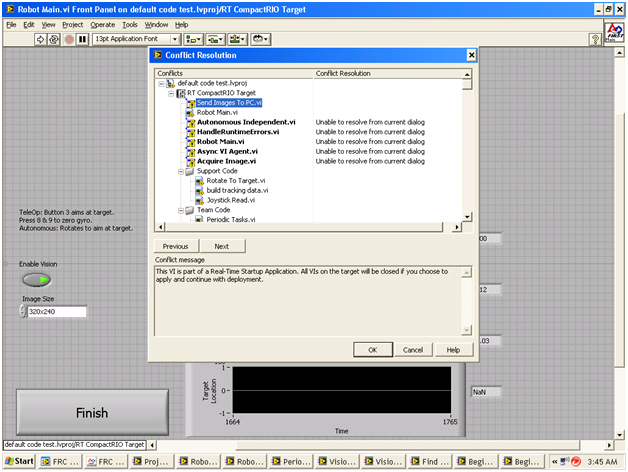Click conflicts list scroll-right arrow
Screen dimensions: 628x472
[x=457, y=227]
